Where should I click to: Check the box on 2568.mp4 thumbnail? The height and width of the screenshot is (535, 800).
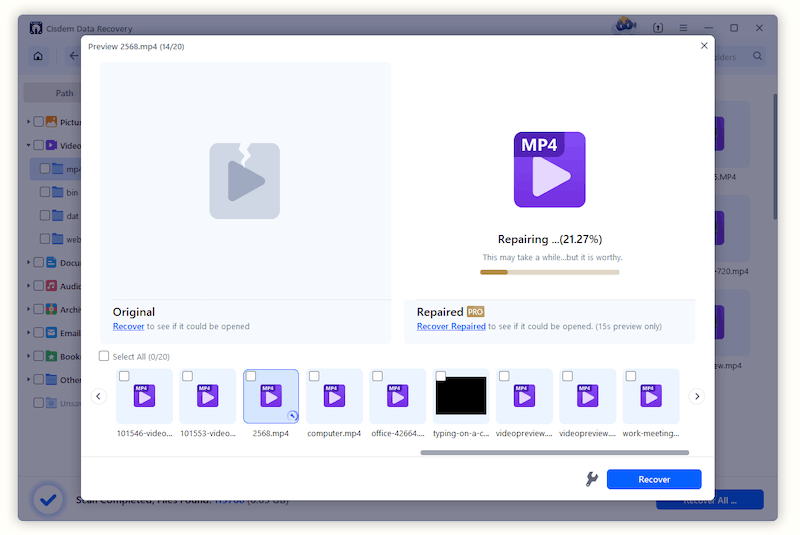pyautogui.click(x=251, y=376)
